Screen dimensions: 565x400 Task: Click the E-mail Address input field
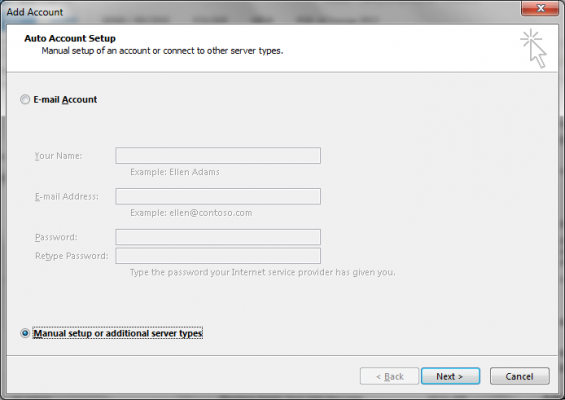tap(218, 196)
